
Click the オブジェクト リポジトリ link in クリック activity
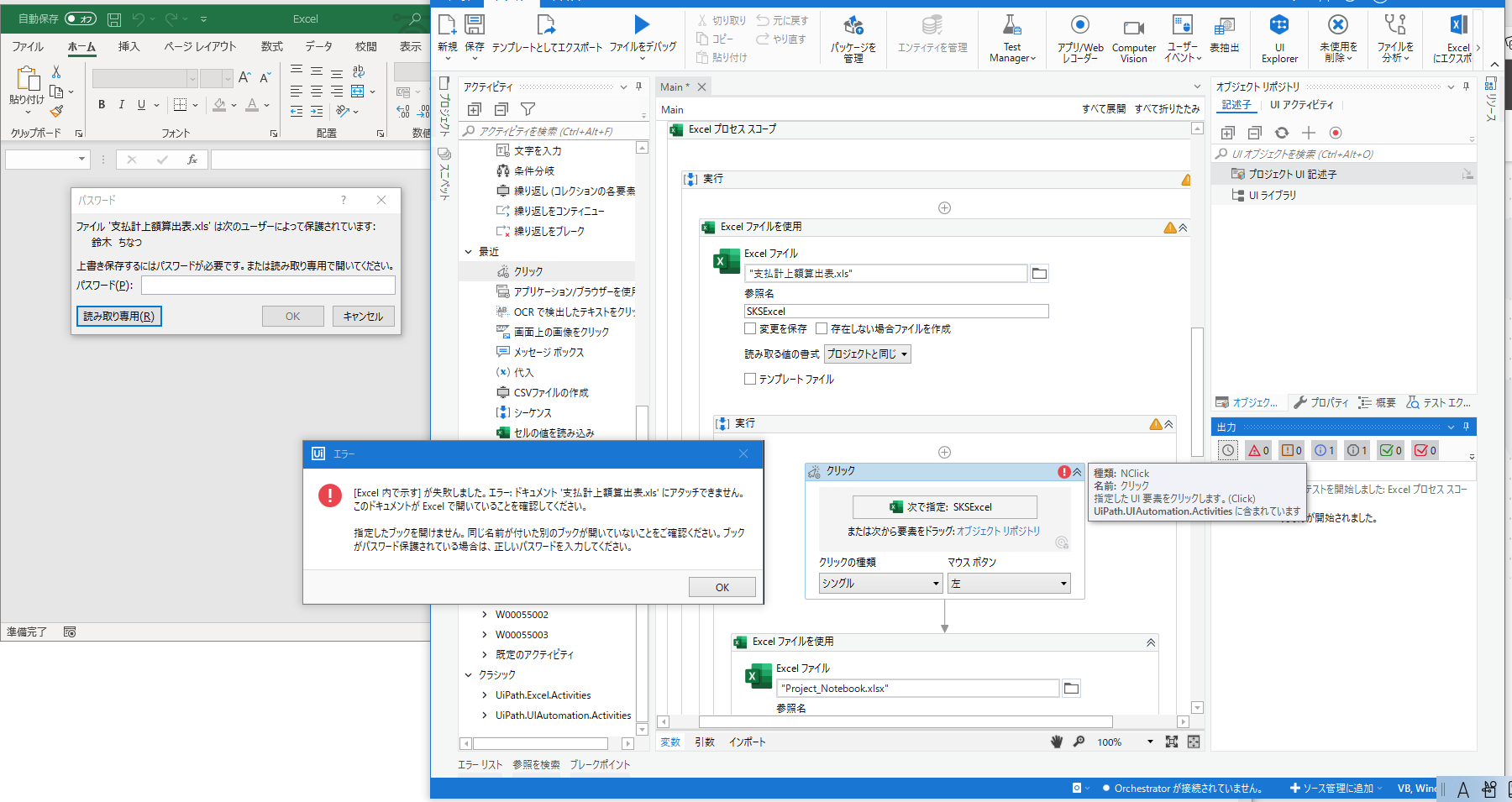click(998, 532)
